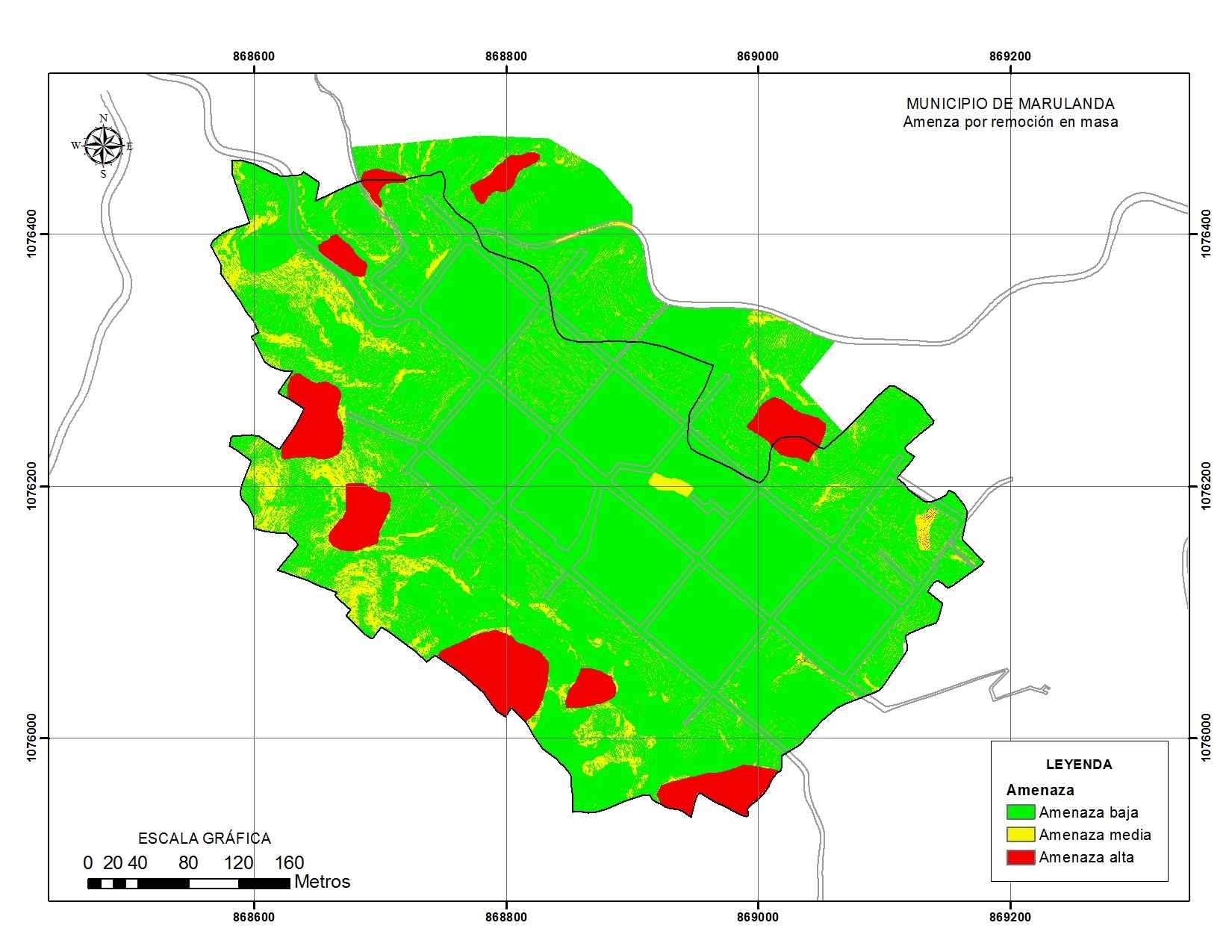
Task: Click the 80 scale bar value
Action: point(188,863)
